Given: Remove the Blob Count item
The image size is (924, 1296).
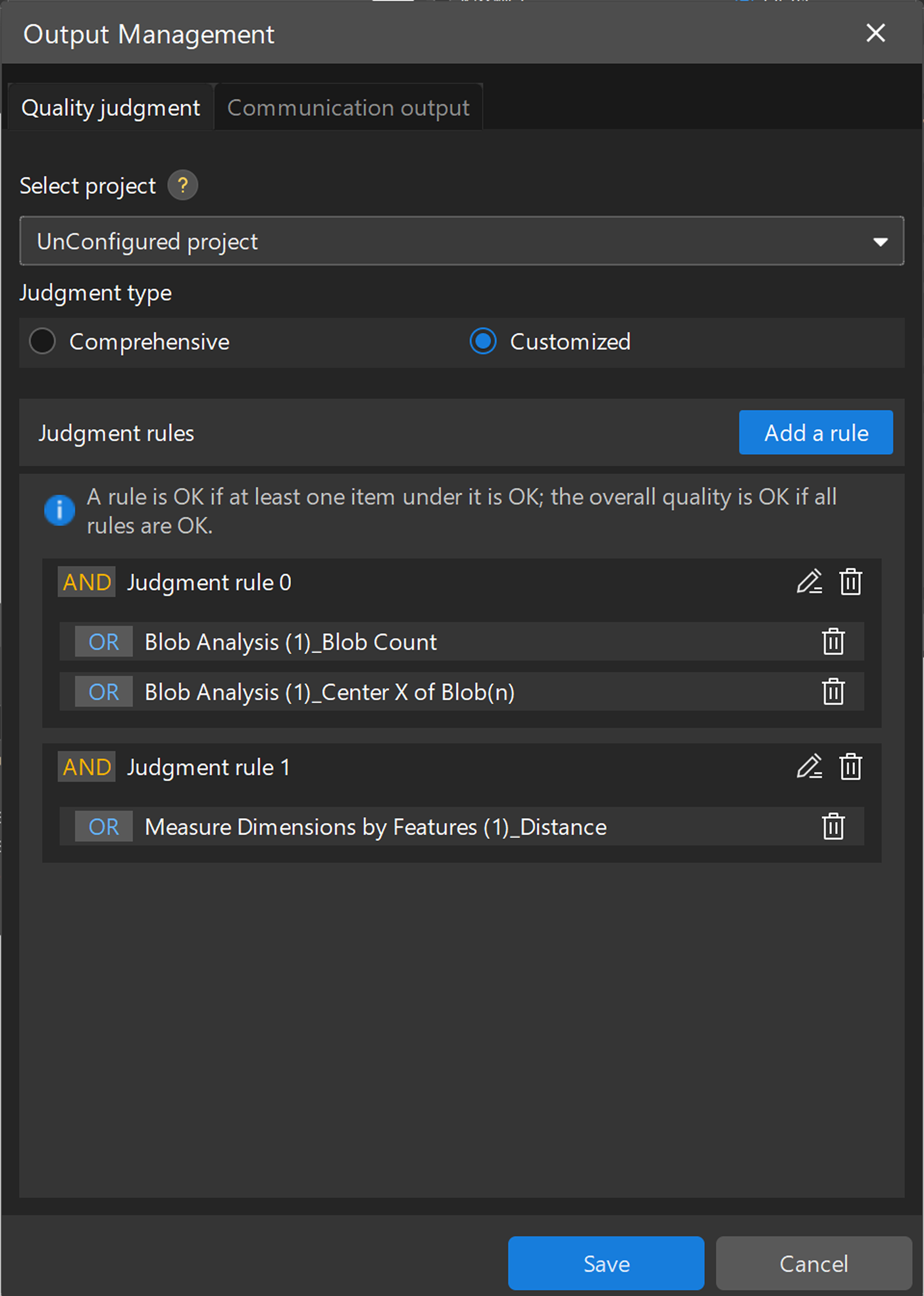Looking at the screenshot, I should tap(833, 642).
